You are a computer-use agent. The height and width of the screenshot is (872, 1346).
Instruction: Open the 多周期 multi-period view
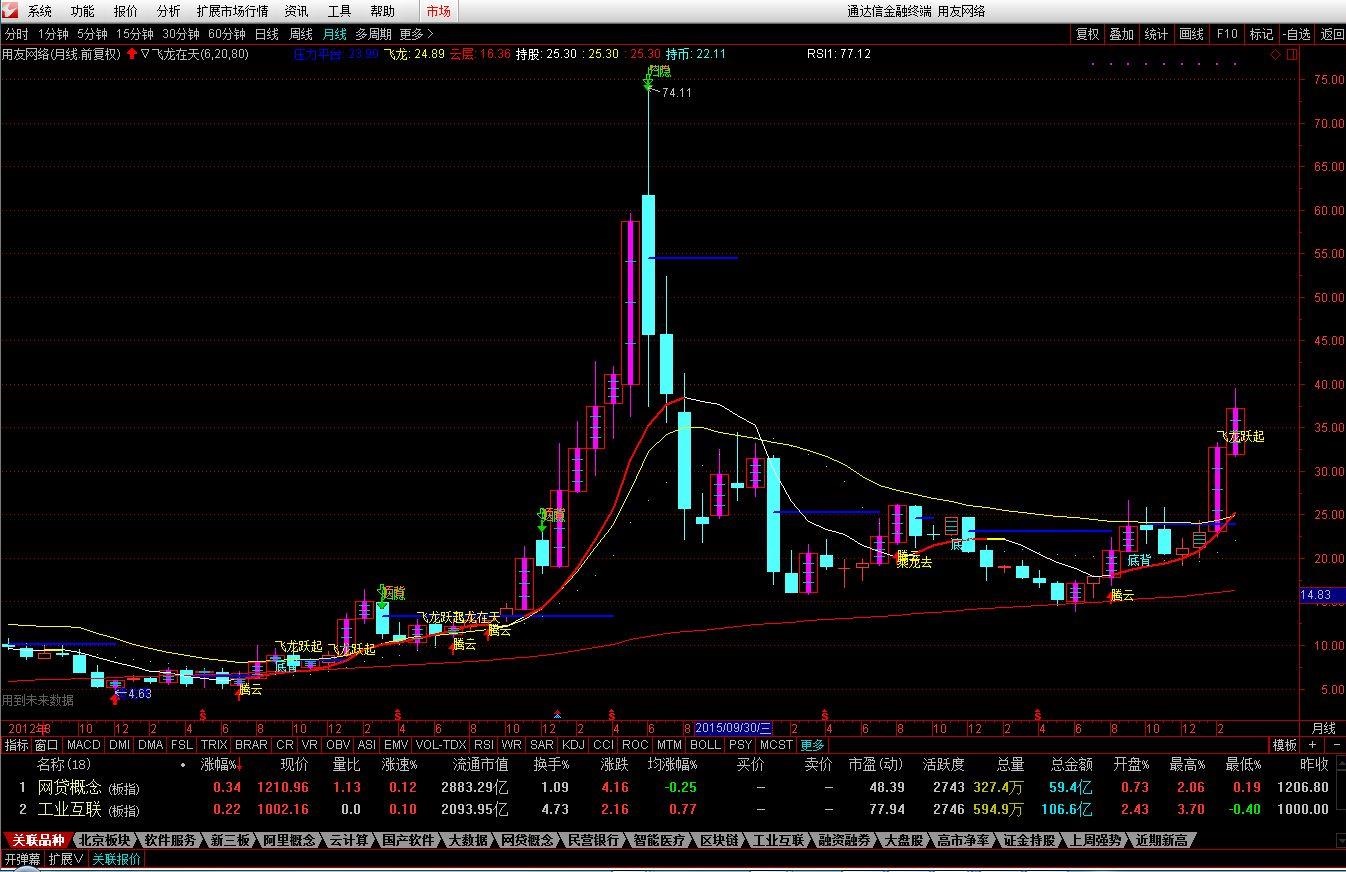374,34
